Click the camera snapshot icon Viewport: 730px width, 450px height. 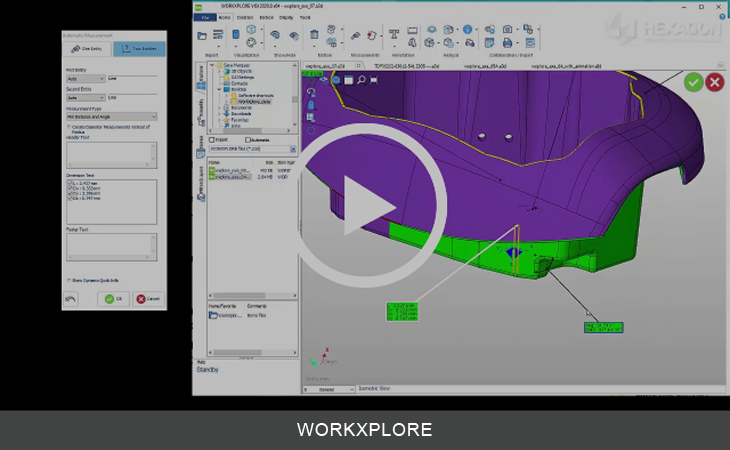pos(507,29)
